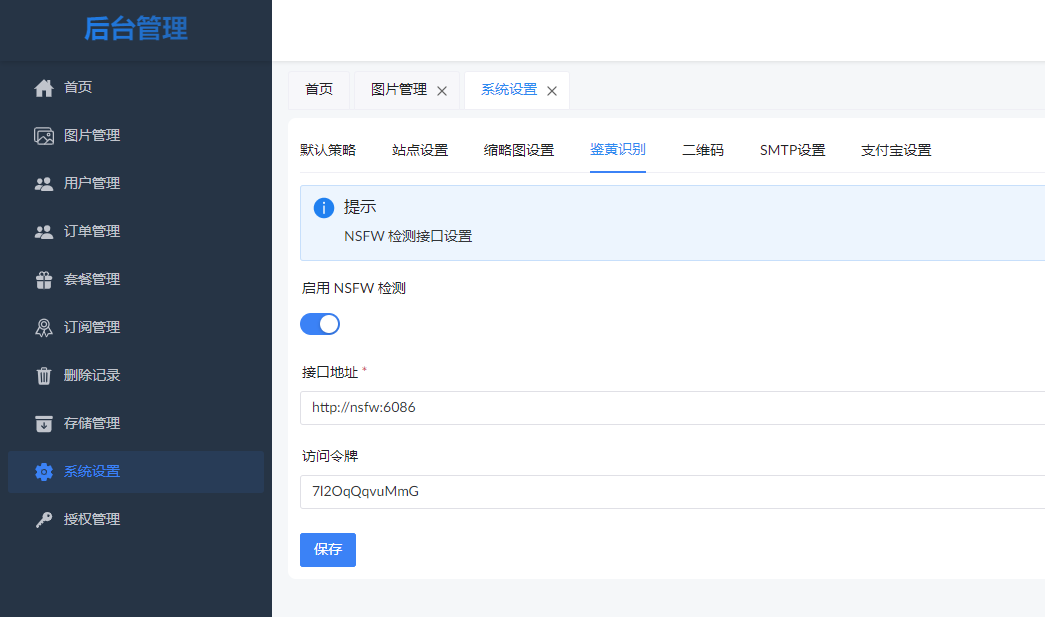Go to the 二维码 settings tab
Image resolution: width=1045 pixels, height=617 pixels.
click(x=703, y=151)
